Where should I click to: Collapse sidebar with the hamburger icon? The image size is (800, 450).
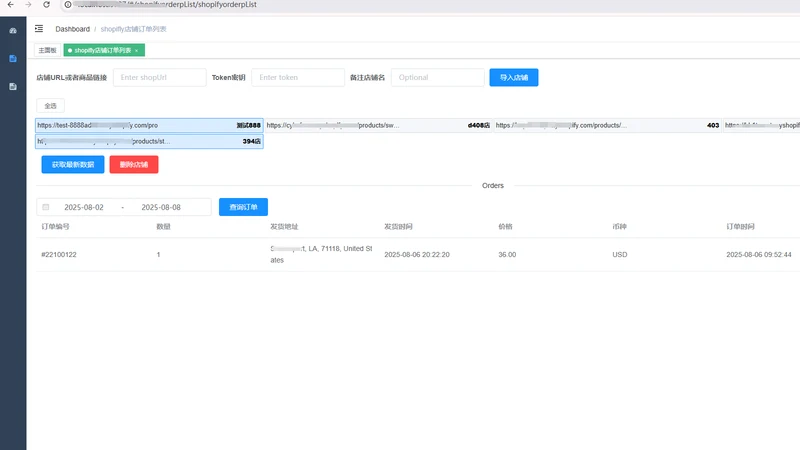39,29
